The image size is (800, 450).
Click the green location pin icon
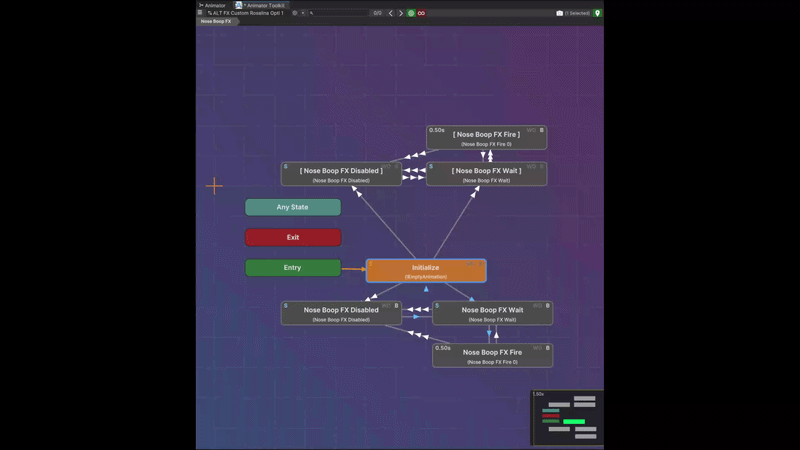[x=597, y=13]
